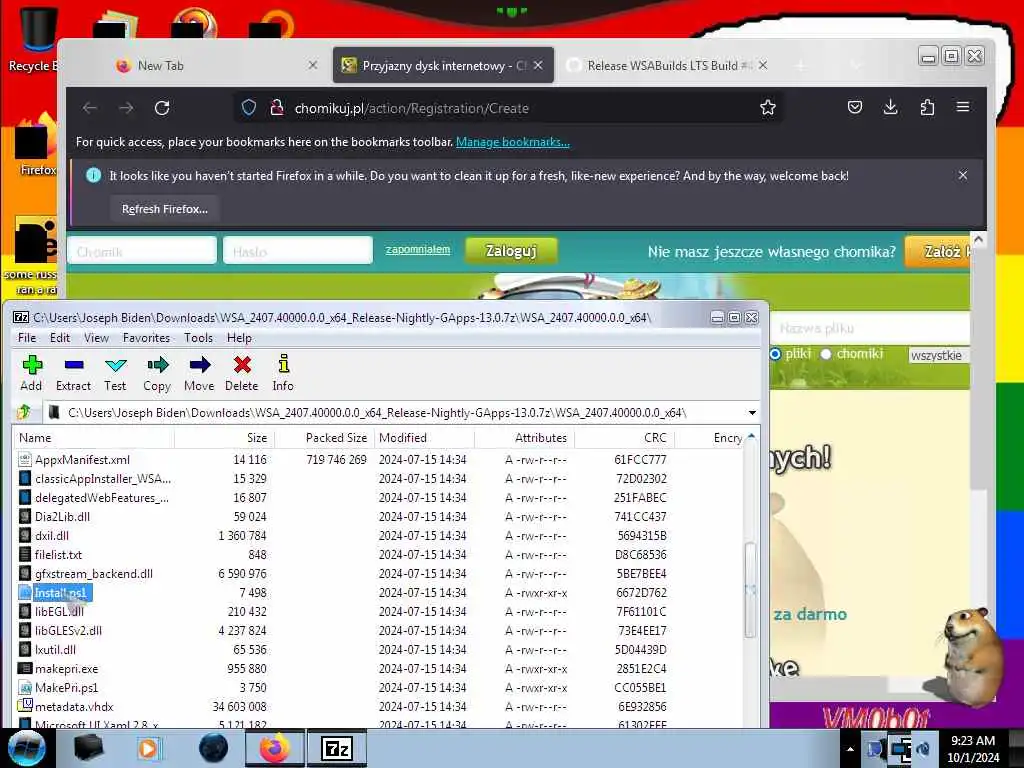Click the Nazwa pliku search field
This screenshot has width=1024, height=768.
[870, 328]
